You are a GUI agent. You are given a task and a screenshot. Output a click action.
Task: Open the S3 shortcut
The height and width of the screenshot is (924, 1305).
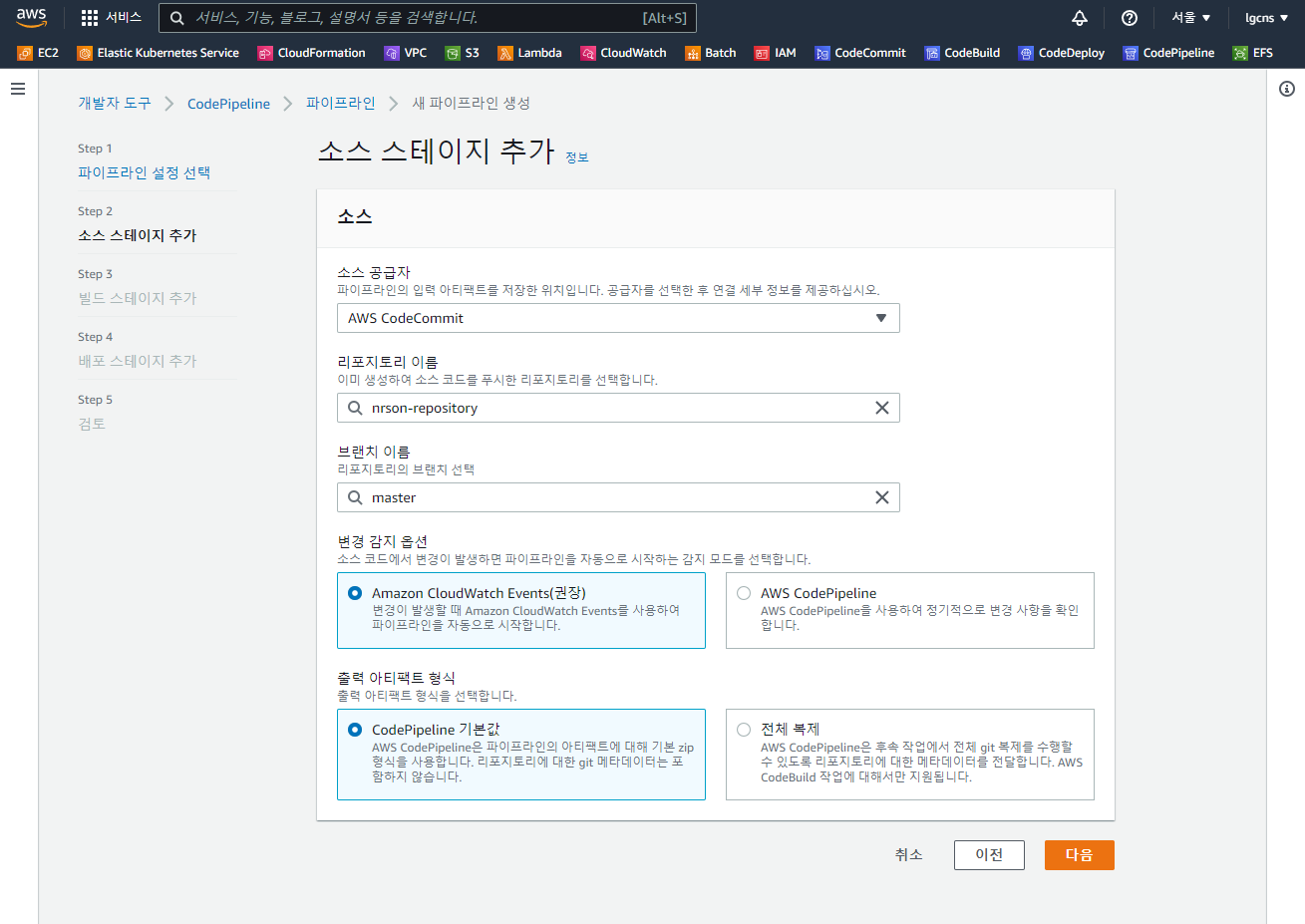point(463,53)
